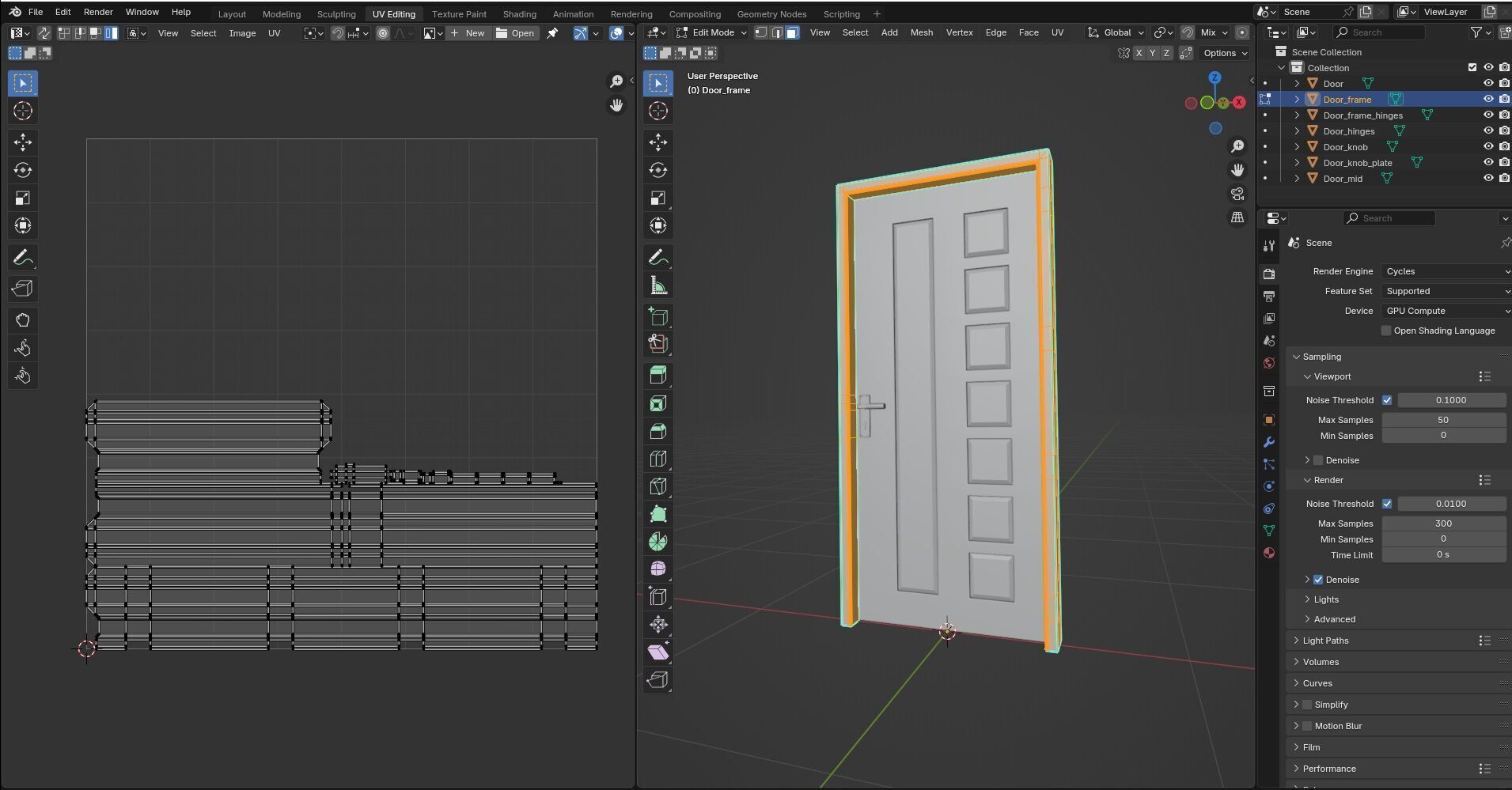
Task: Open the Output properties tab
Action: pos(1269,297)
